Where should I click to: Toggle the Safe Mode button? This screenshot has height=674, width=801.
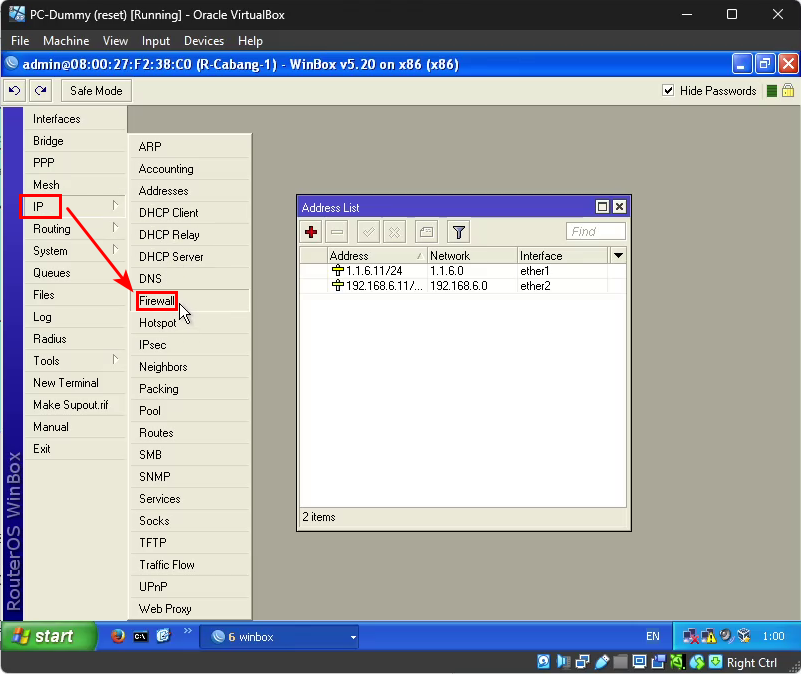click(x=96, y=91)
